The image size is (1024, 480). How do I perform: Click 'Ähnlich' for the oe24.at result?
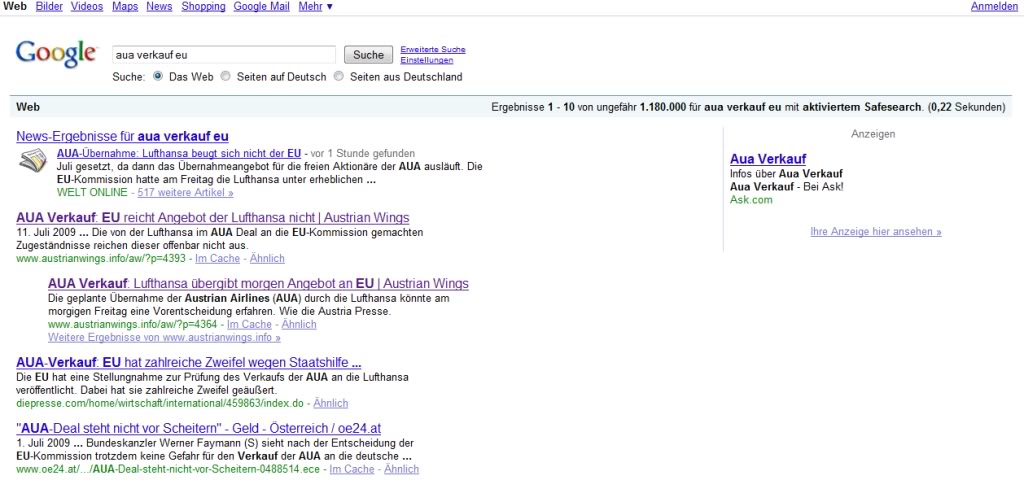coord(402,470)
